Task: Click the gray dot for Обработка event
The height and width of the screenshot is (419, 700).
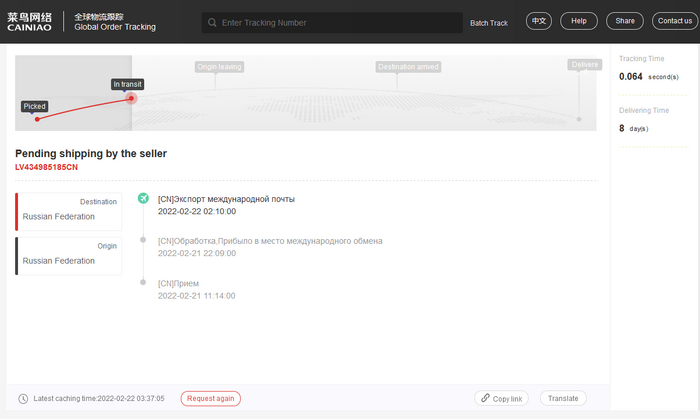Action: tap(143, 240)
